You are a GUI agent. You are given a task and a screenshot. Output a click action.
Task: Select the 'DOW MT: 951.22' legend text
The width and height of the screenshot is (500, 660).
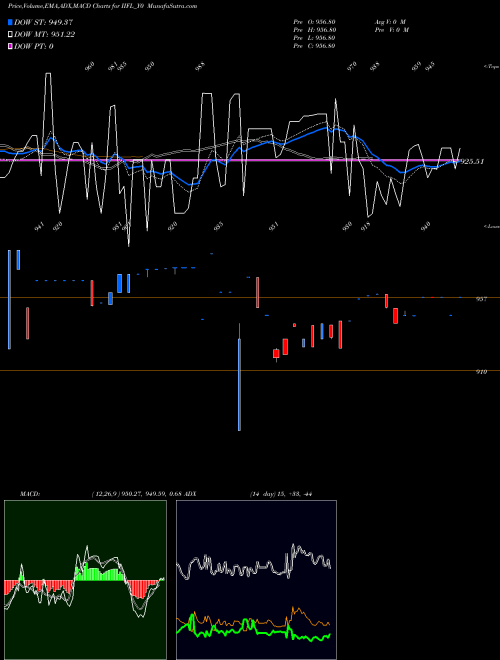pos(45,35)
